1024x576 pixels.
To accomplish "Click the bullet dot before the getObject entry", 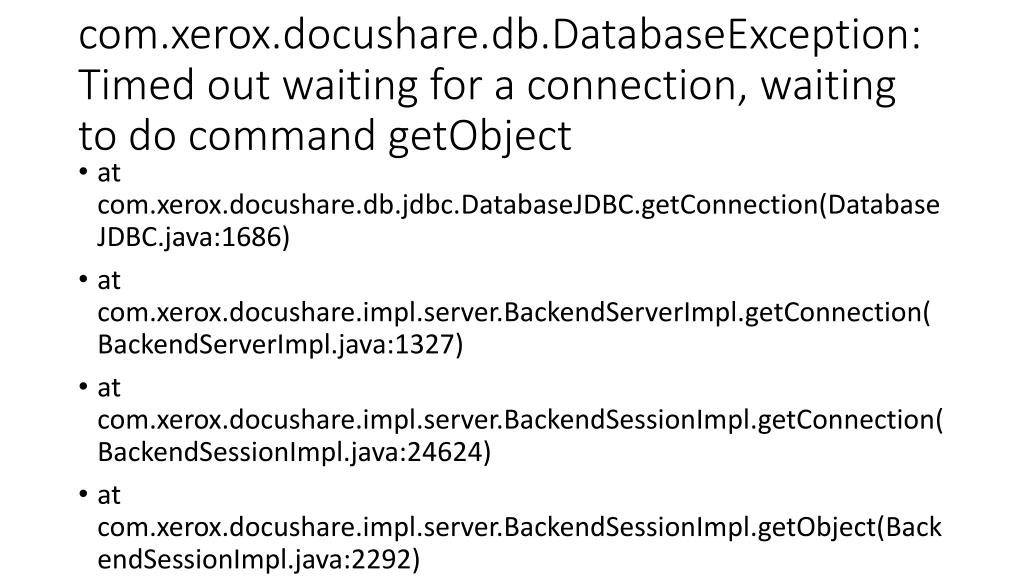I will (x=84, y=494).
